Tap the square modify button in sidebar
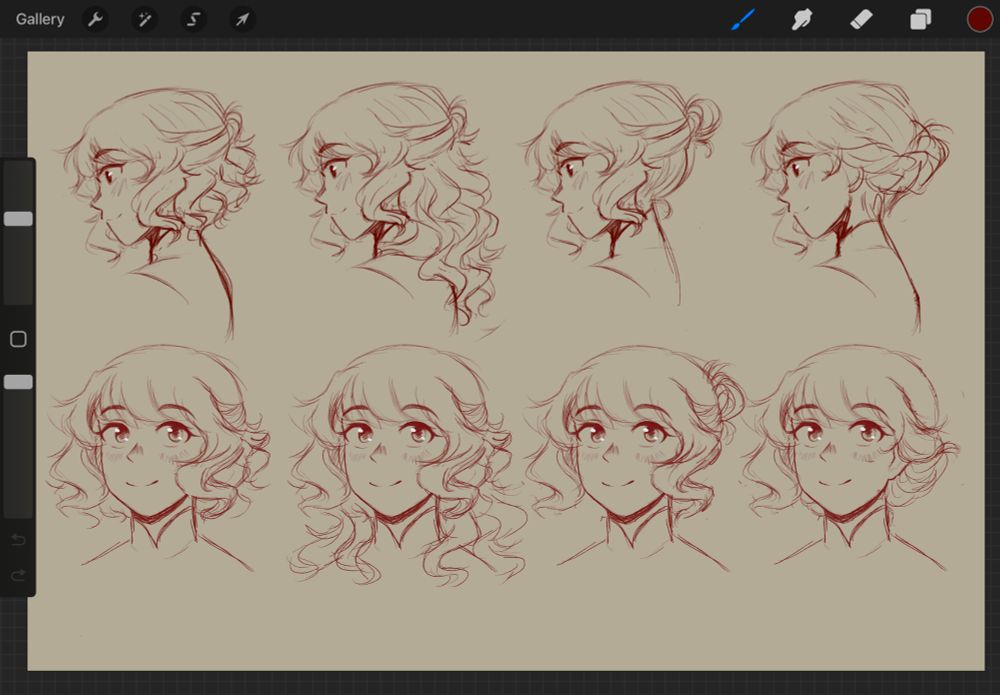The height and width of the screenshot is (695, 1000). (18, 339)
